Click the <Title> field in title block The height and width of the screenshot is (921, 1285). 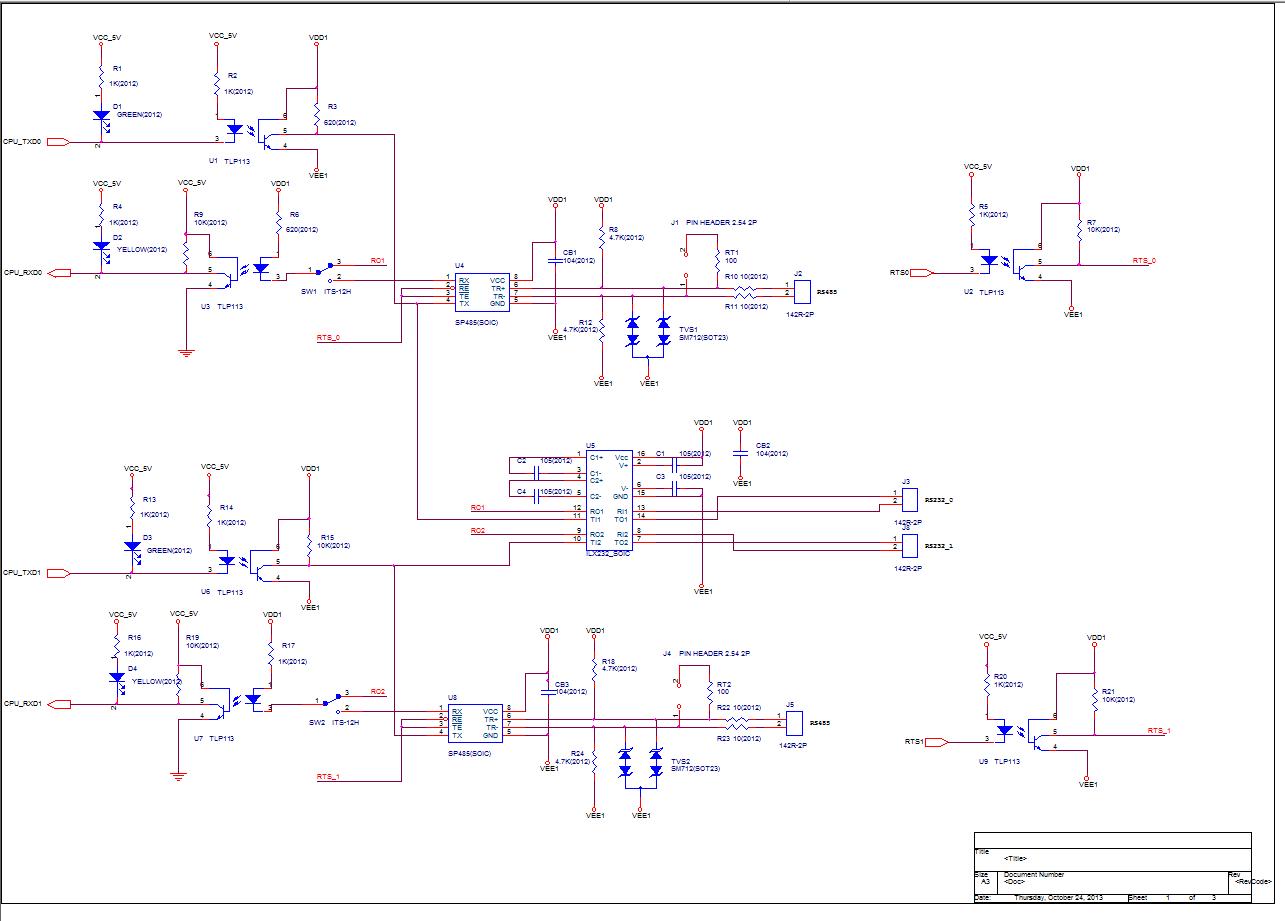point(1015,859)
